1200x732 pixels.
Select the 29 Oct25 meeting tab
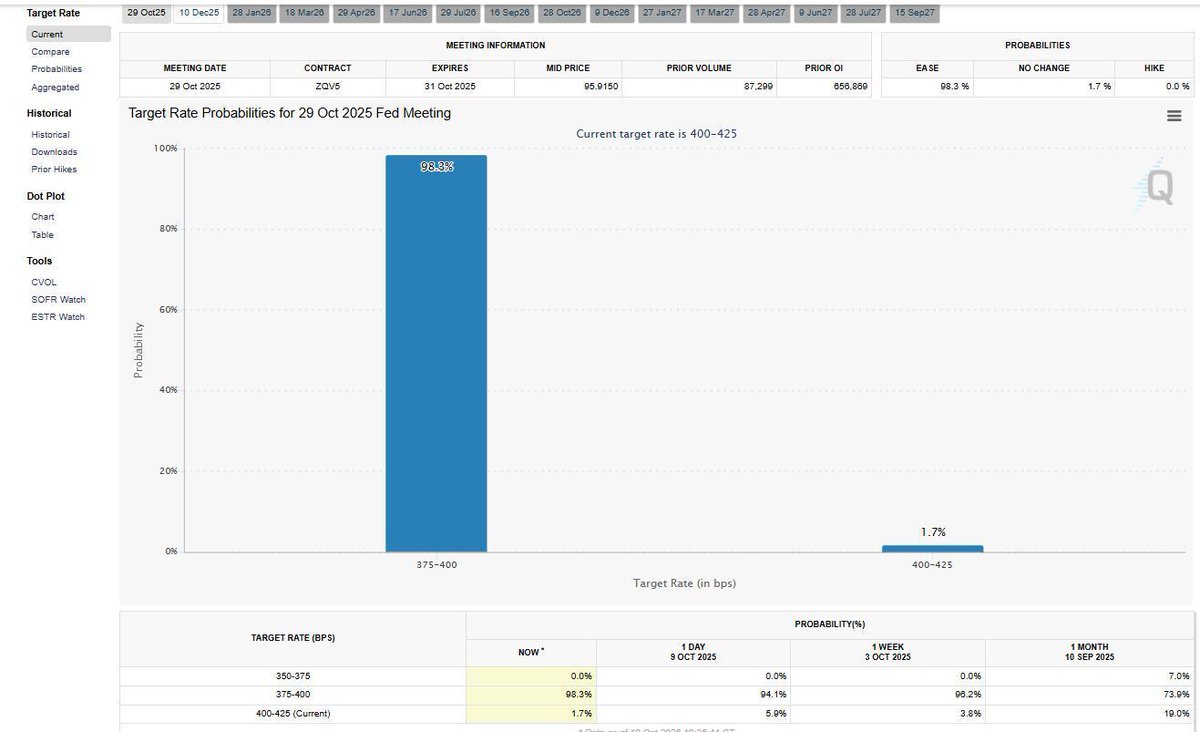[145, 12]
